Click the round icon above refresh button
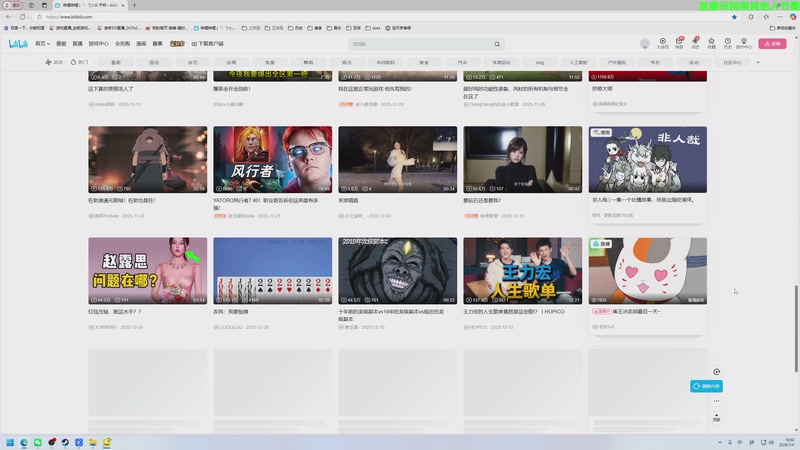The height and width of the screenshot is (450, 800). point(716,372)
